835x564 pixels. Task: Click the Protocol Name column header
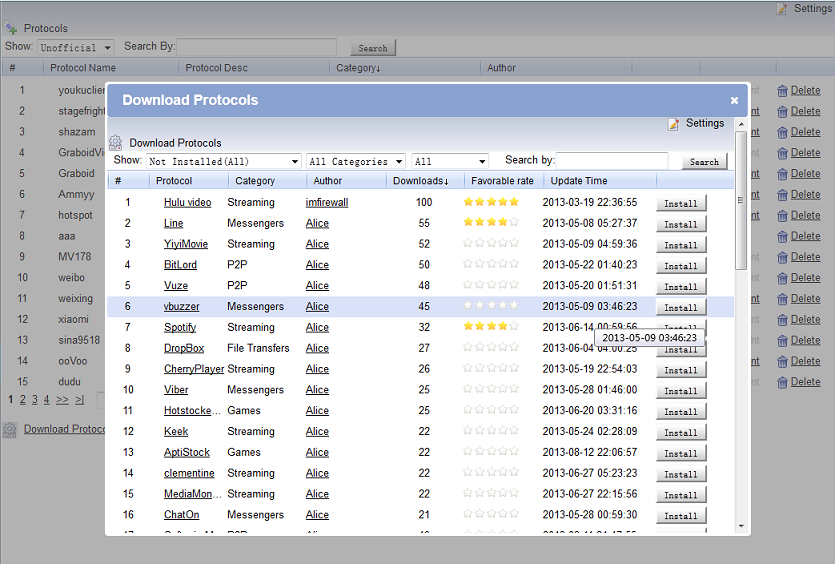click(83, 68)
